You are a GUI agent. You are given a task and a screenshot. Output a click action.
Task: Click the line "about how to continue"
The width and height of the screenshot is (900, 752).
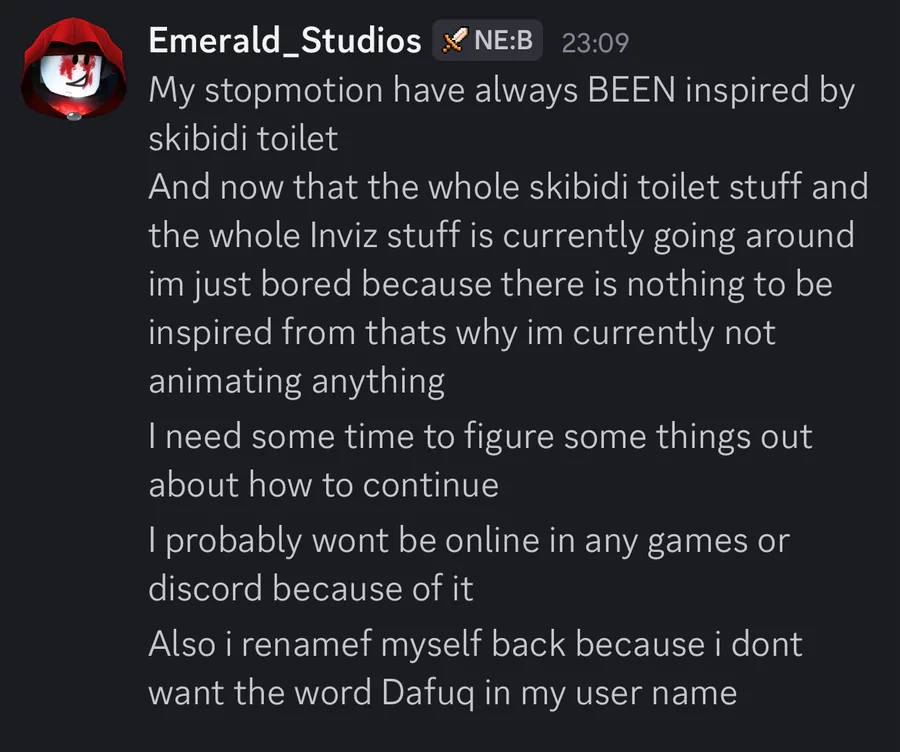click(323, 485)
